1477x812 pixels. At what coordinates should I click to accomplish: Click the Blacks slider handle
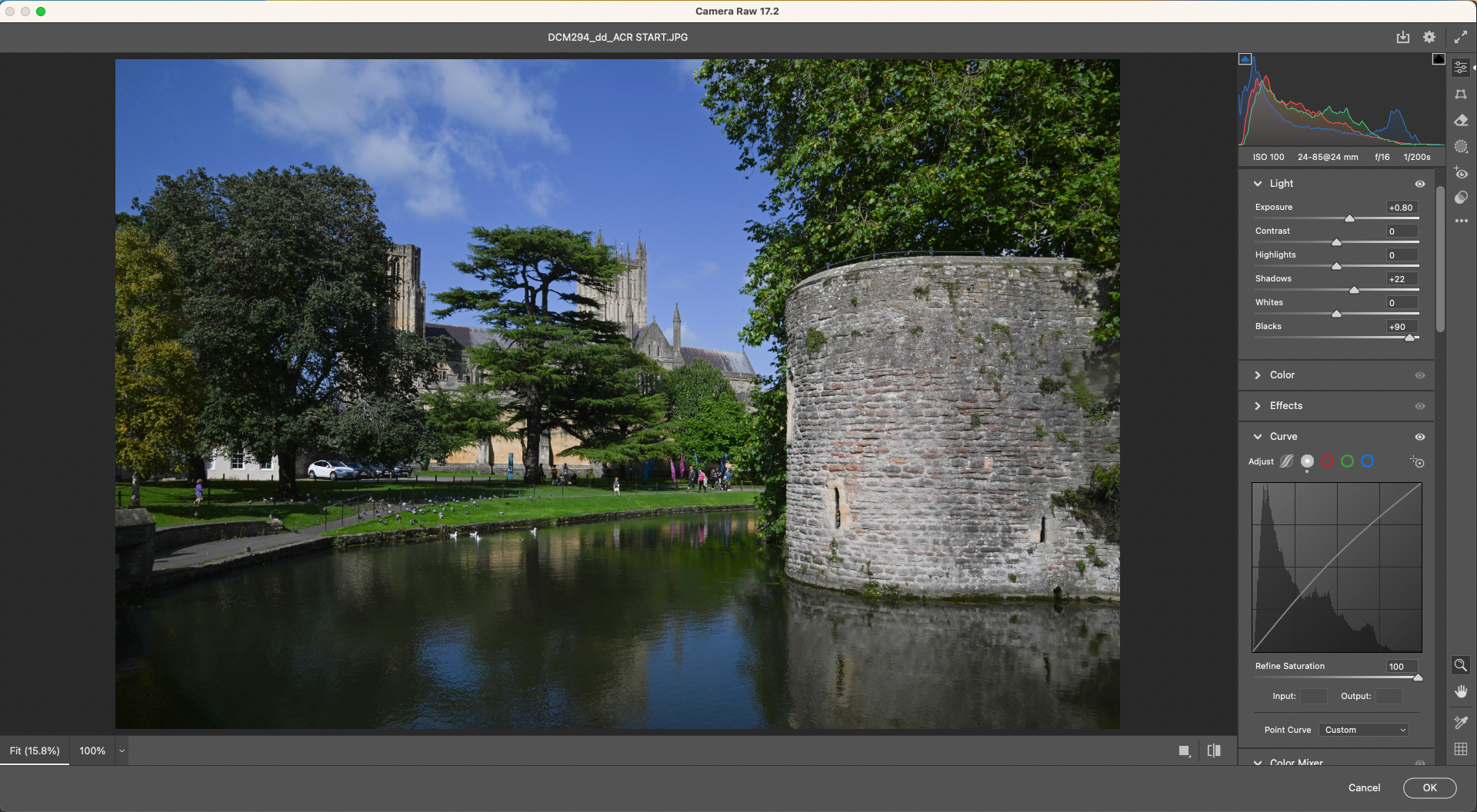pos(1409,338)
